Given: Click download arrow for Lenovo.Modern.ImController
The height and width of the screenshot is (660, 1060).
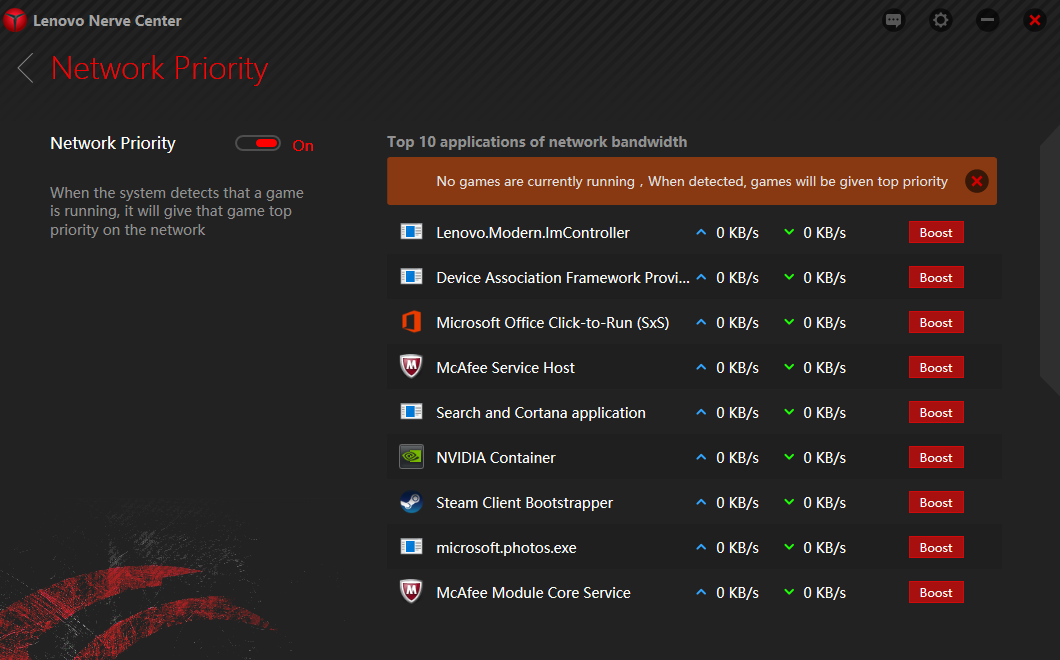Looking at the screenshot, I should pos(789,232).
